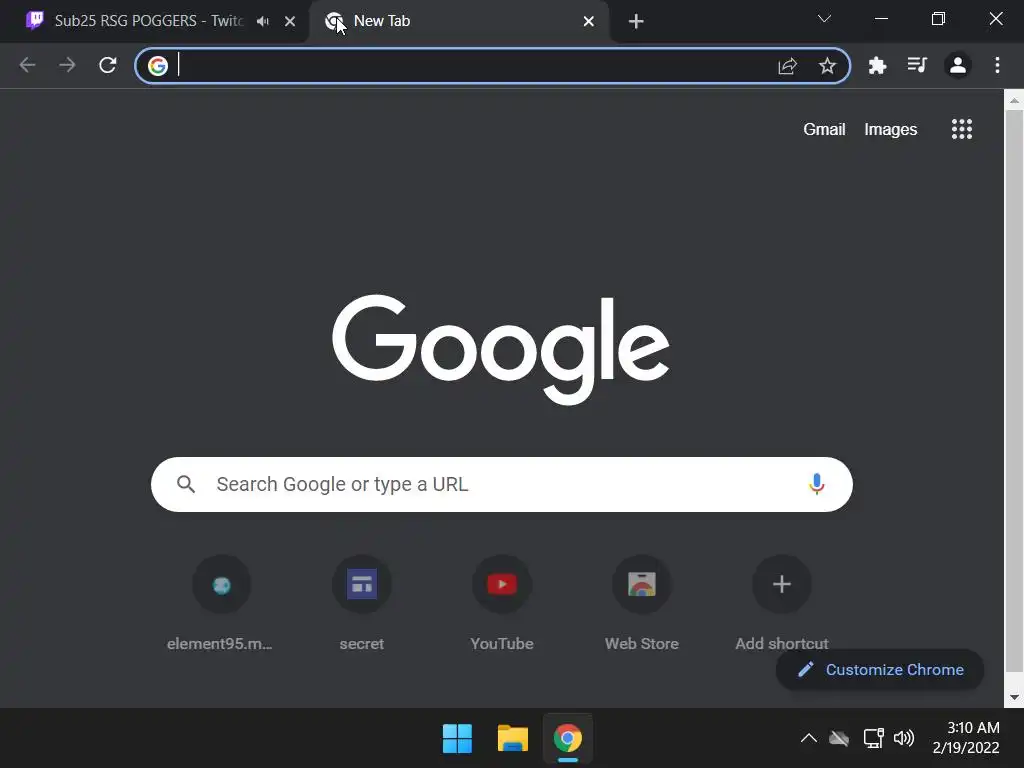Select the New Tab tab
Screen dimensions: 1024x768
(460, 21)
